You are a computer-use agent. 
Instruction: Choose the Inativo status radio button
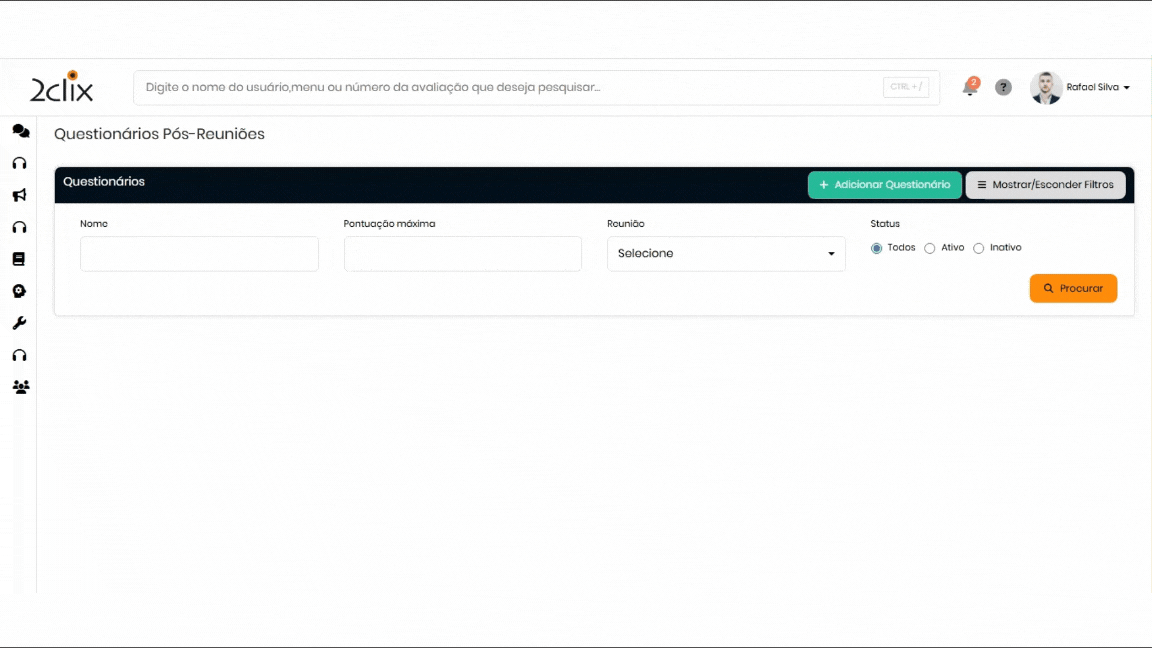click(x=979, y=248)
